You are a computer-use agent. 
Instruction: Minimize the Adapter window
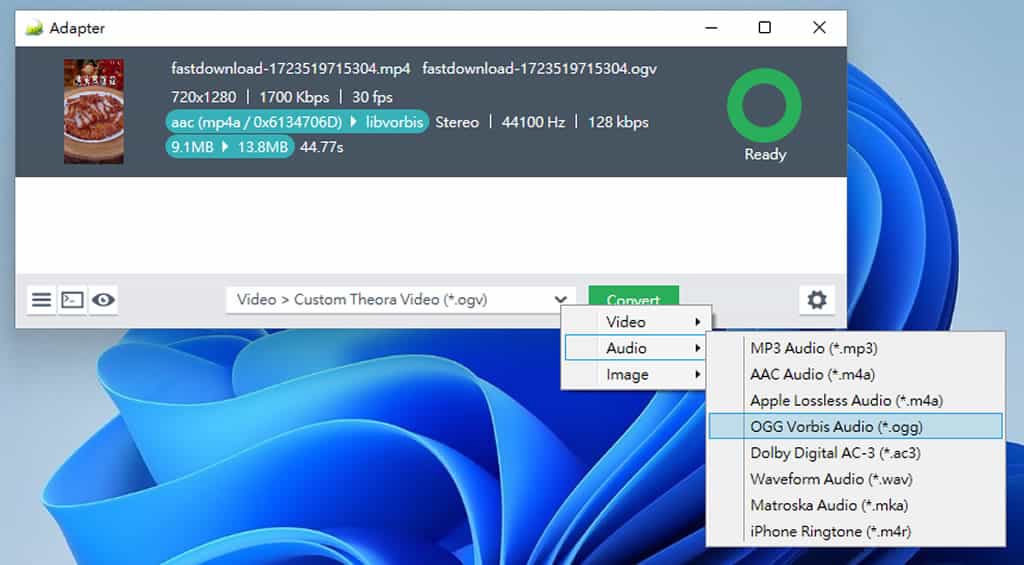tap(712, 27)
